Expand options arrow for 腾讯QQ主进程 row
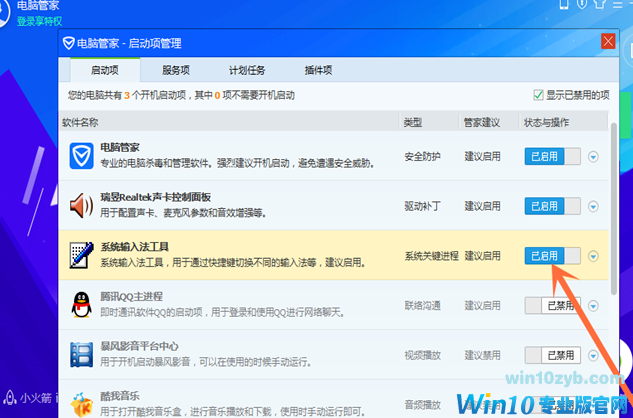 click(x=593, y=306)
